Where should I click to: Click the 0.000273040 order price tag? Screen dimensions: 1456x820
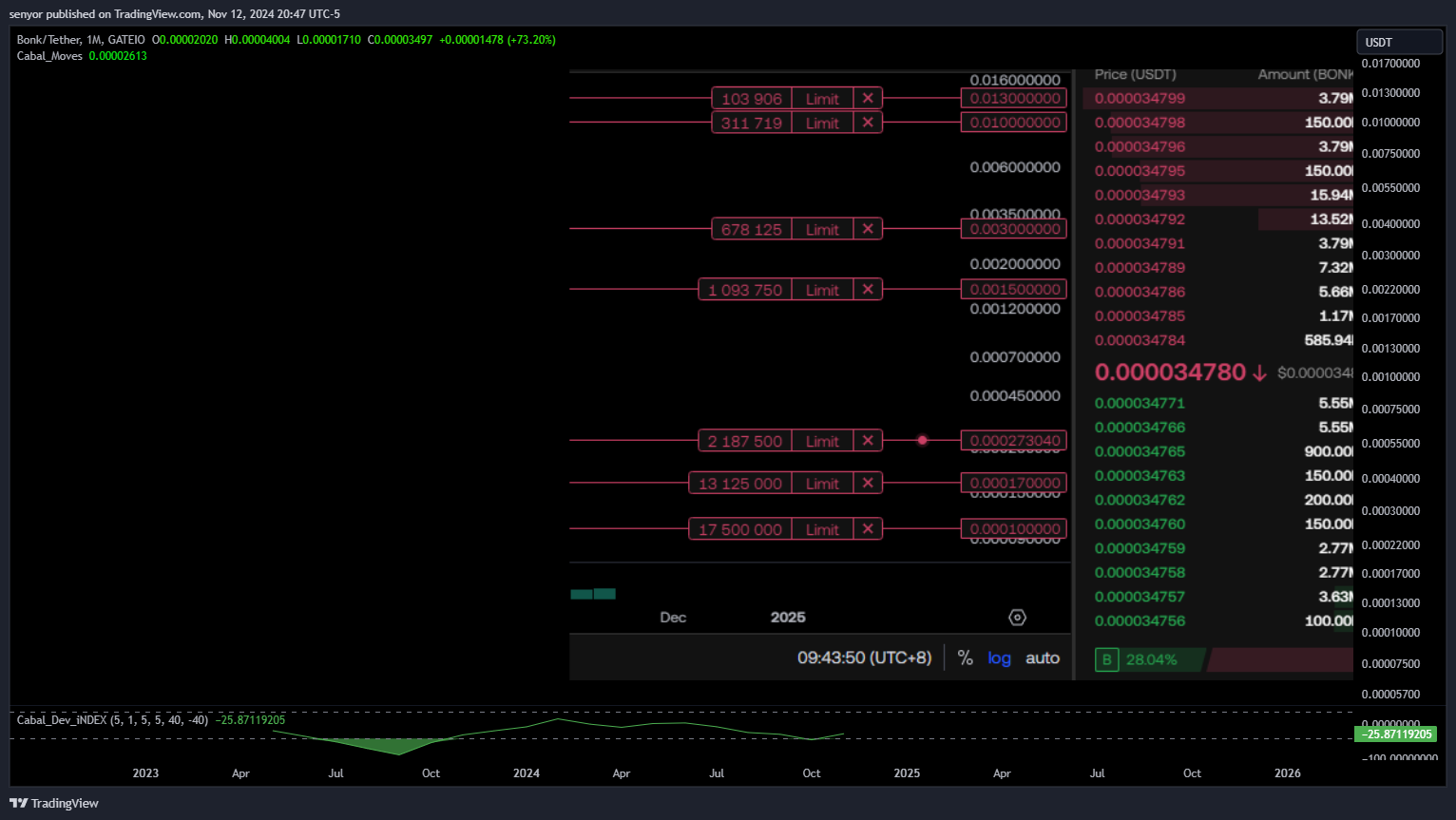pos(1014,441)
